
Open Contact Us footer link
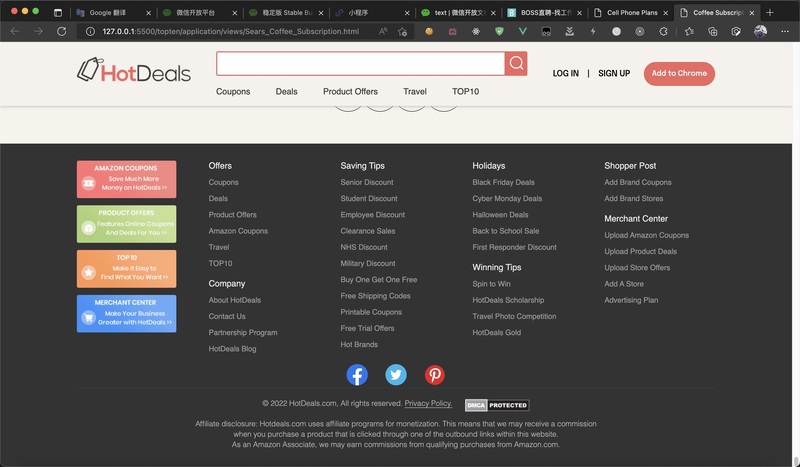[227, 316]
